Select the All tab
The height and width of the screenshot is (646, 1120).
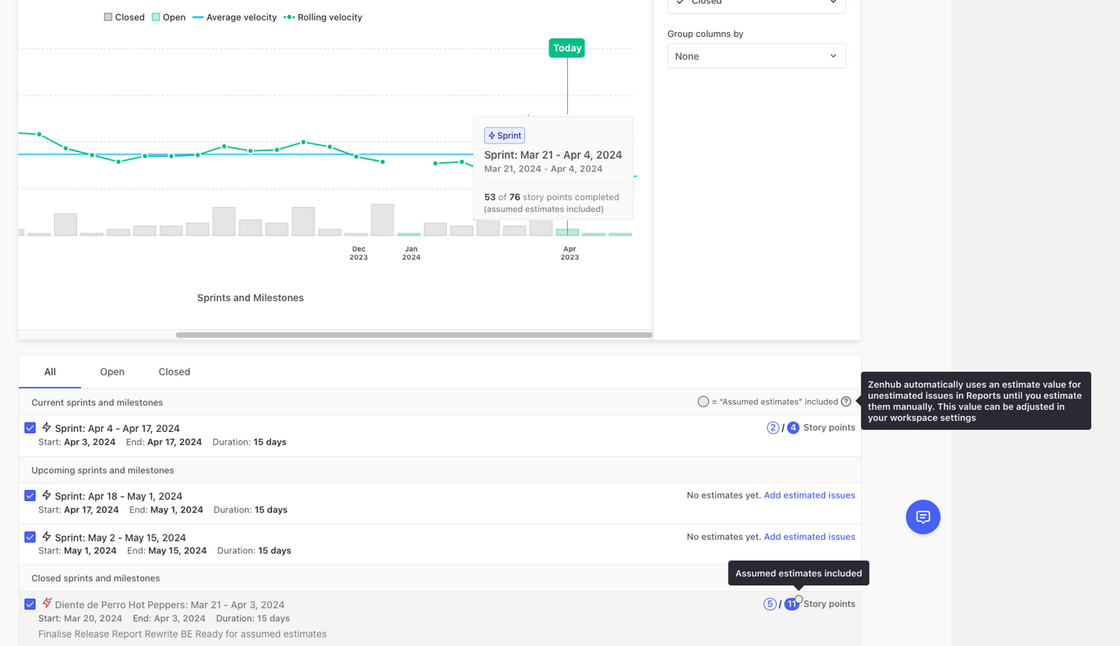tap(50, 372)
